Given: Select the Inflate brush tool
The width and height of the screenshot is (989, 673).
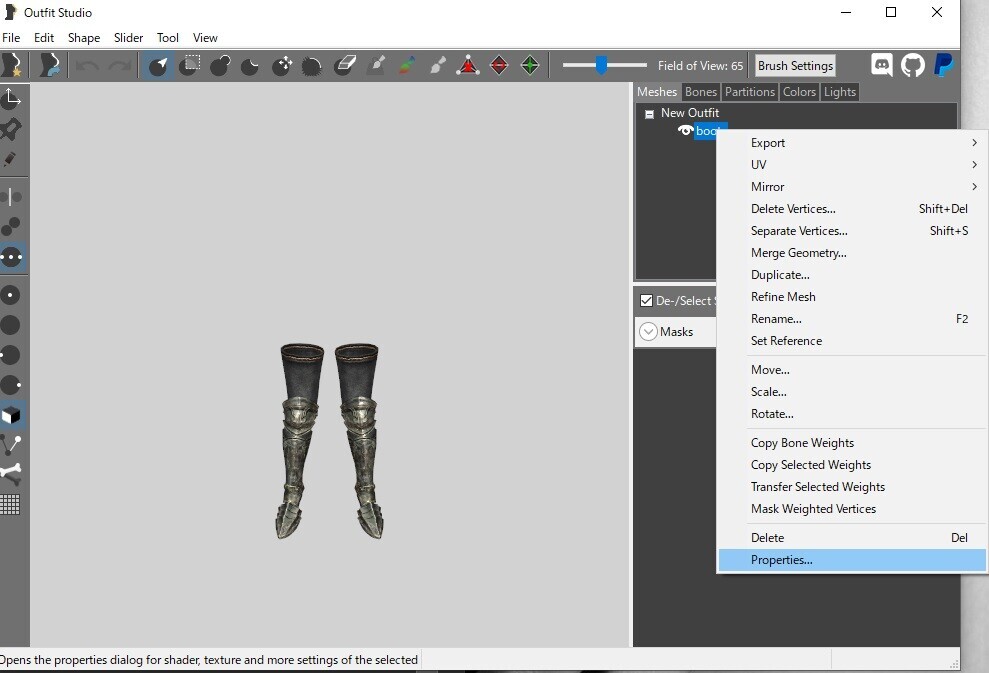Looking at the screenshot, I should [x=219, y=65].
